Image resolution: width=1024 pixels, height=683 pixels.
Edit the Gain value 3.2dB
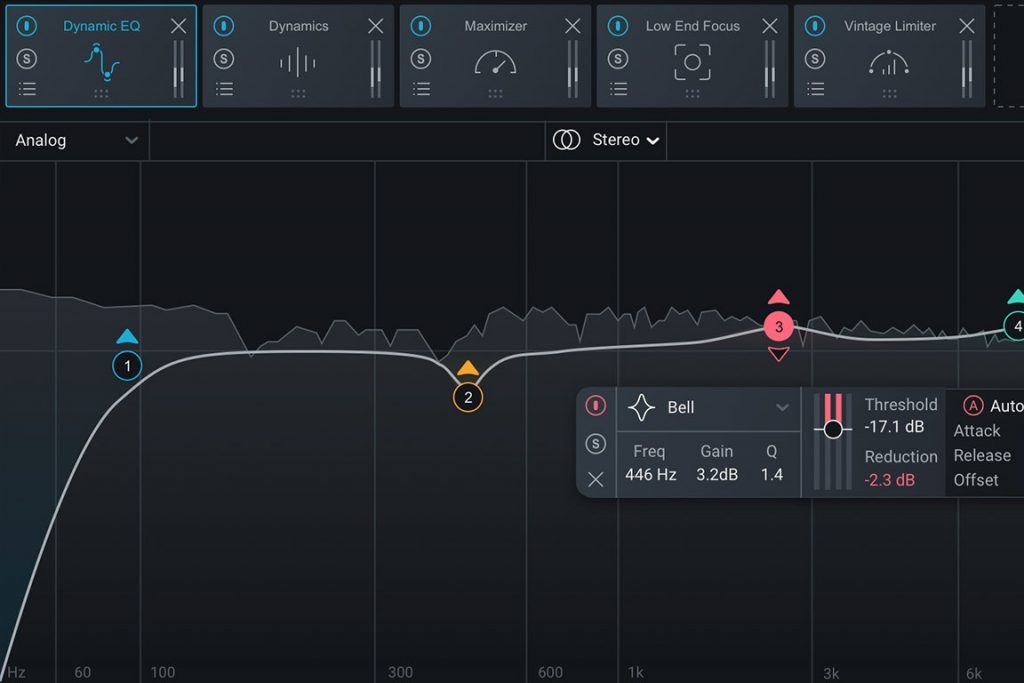(x=717, y=475)
